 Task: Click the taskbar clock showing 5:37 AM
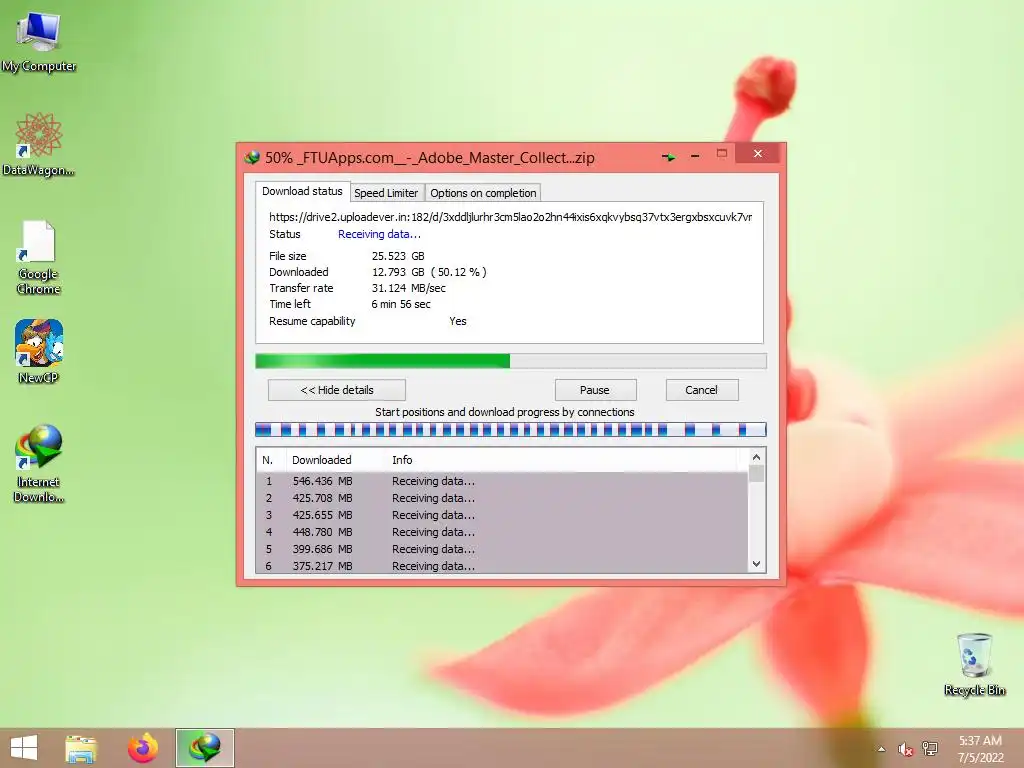coord(980,748)
